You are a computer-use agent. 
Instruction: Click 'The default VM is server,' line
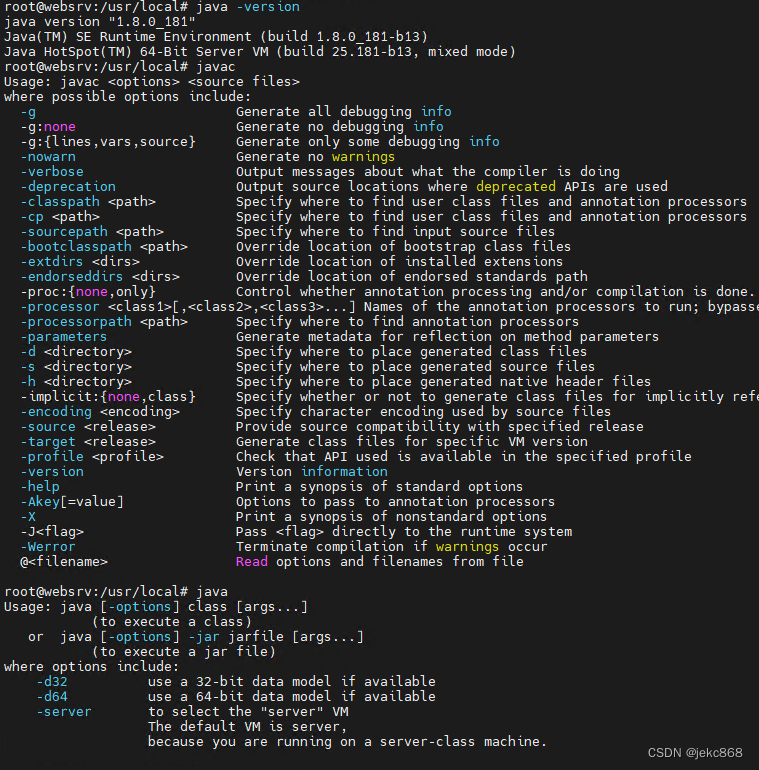pos(247,727)
